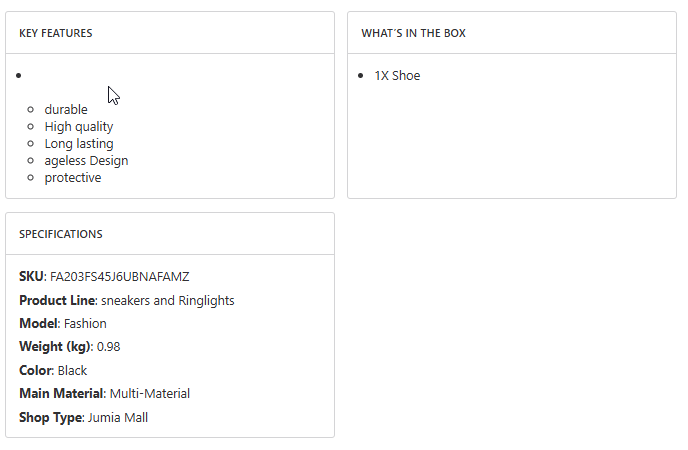Click the 'protective' list entry

click(73, 177)
